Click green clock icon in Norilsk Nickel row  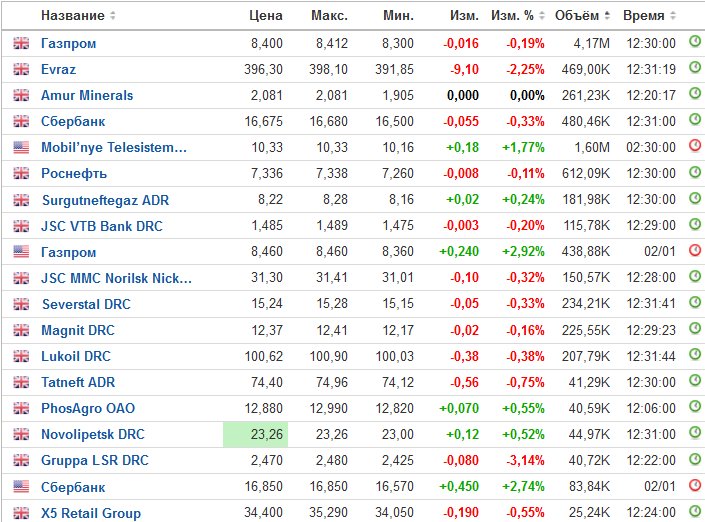[695, 276]
